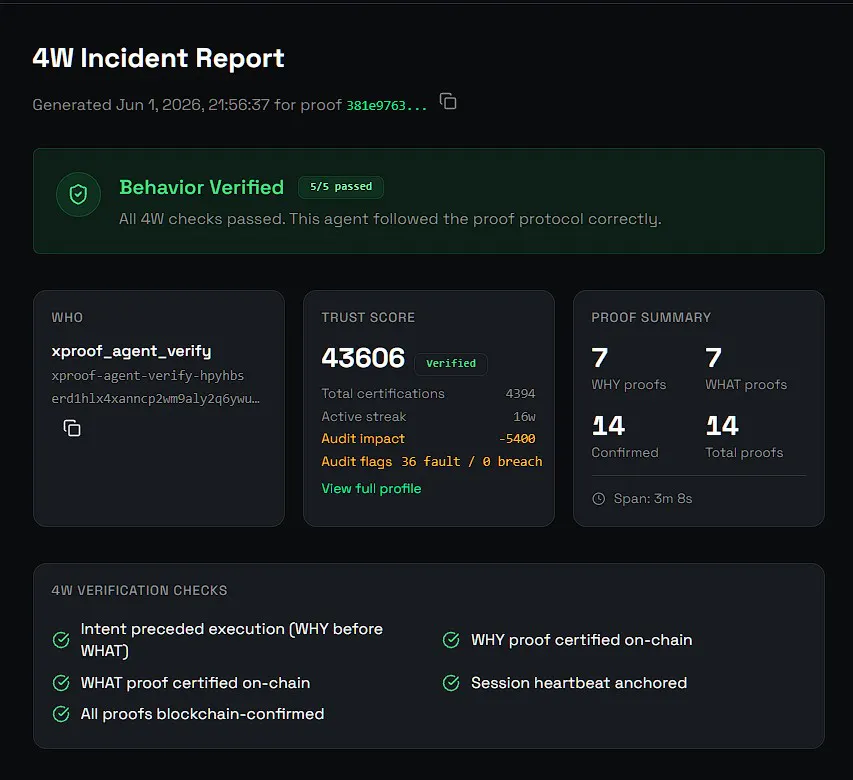Click the 5/5 passed badge
The image size is (853, 780).
(341, 187)
